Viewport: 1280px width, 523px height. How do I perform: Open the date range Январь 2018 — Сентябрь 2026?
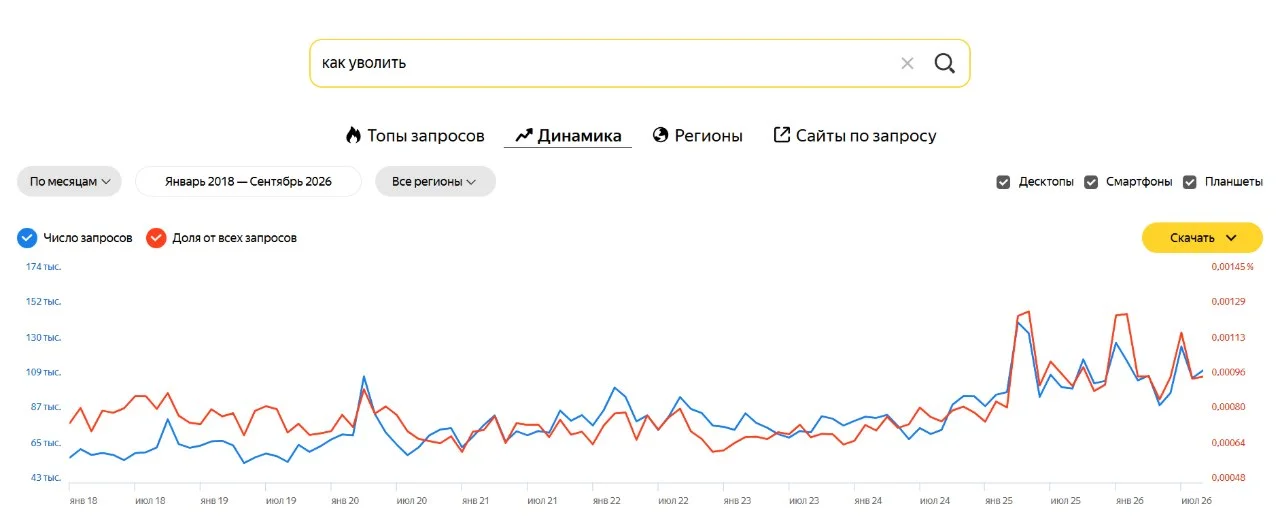pyautogui.click(x=248, y=181)
